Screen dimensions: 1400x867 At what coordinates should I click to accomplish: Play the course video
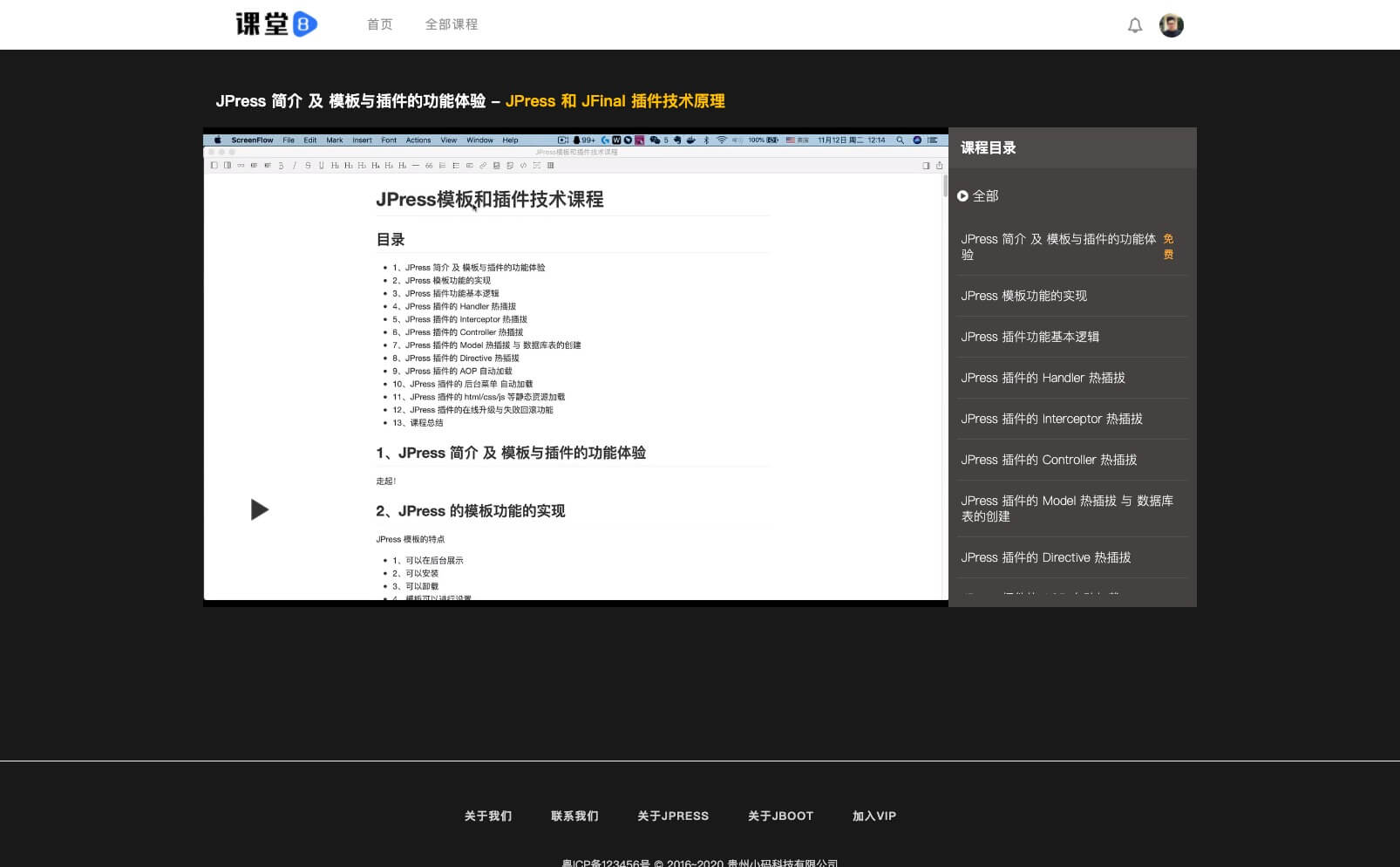(x=260, y=509)
